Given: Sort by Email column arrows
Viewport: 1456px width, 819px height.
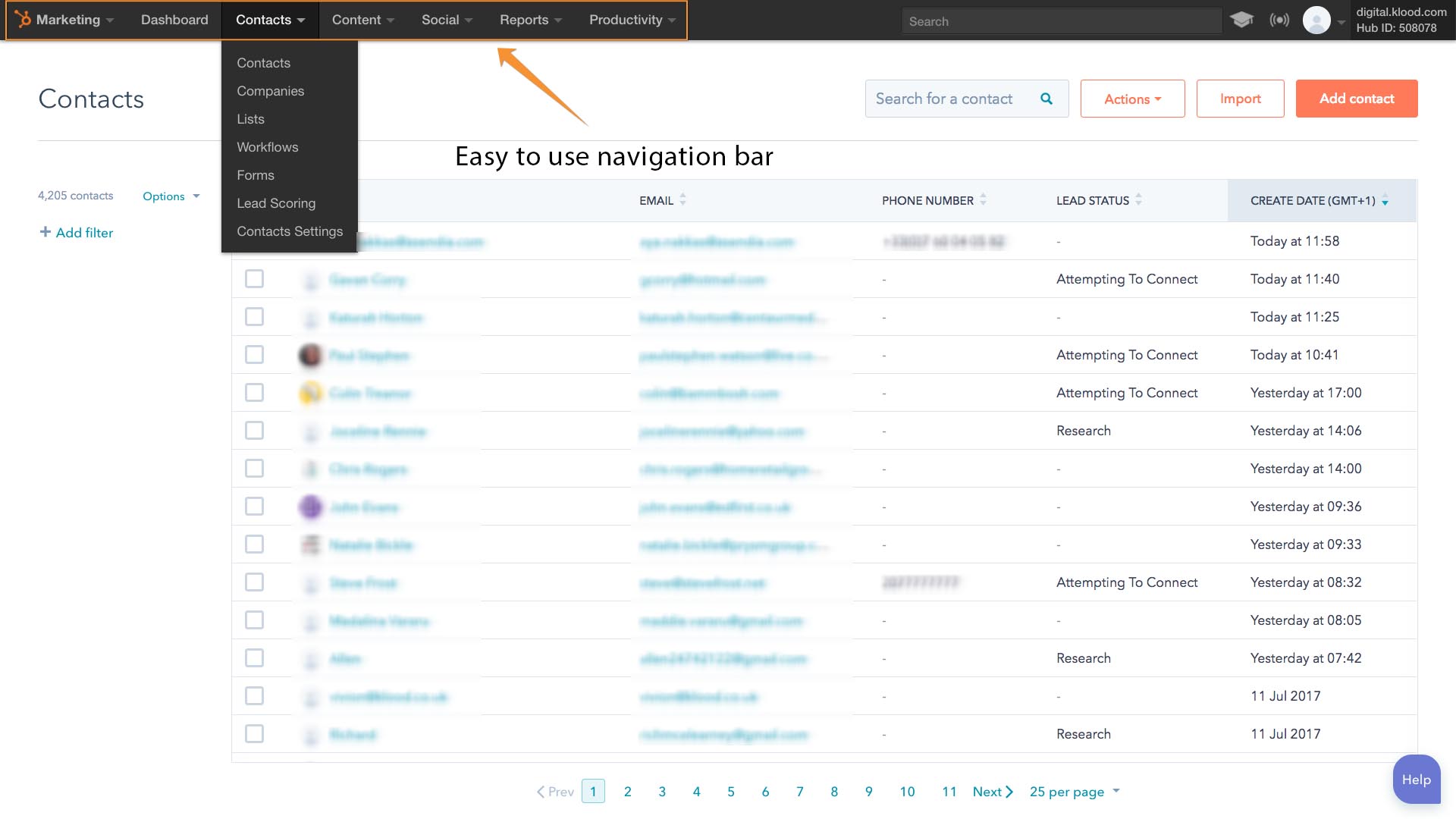Looking at the screenshot, I should point(682,199).
